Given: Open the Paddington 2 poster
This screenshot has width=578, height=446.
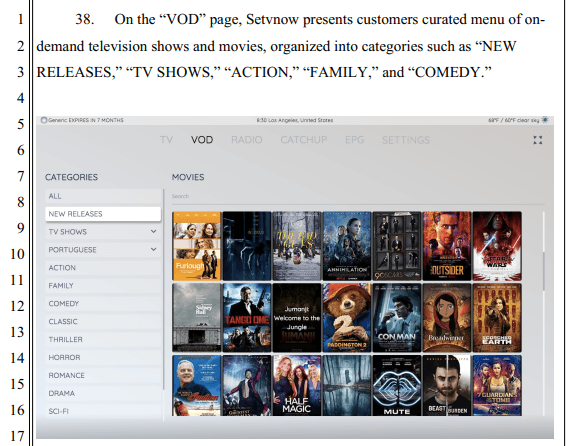Looking at the screenshot, I should pos(347,318).
